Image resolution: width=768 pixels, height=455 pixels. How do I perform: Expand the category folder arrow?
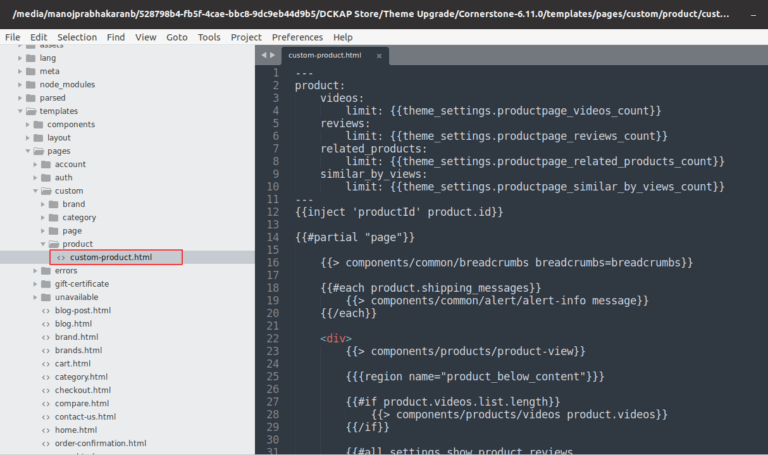point(43,217)
